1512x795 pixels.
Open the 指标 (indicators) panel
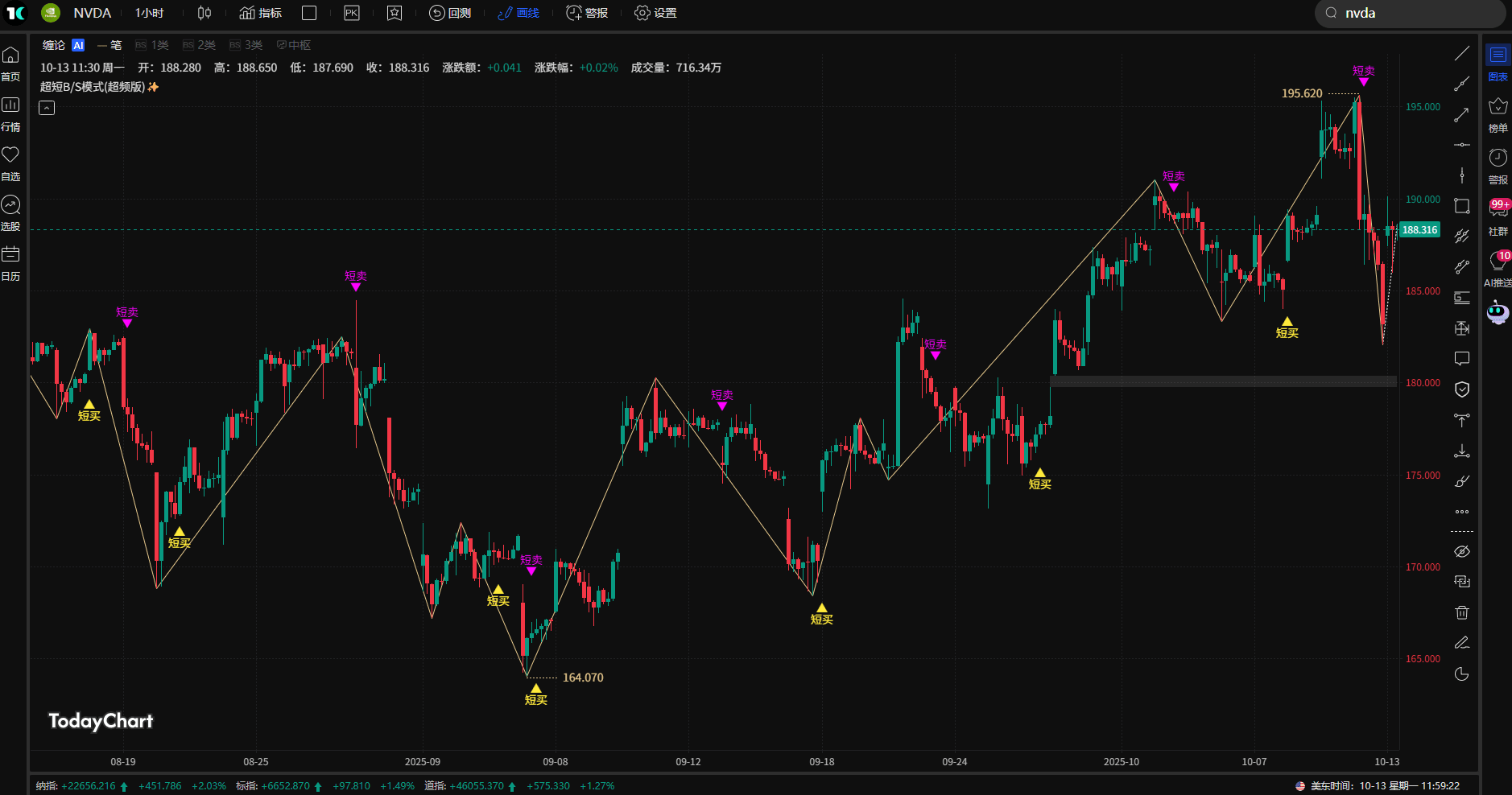point(259,13)
